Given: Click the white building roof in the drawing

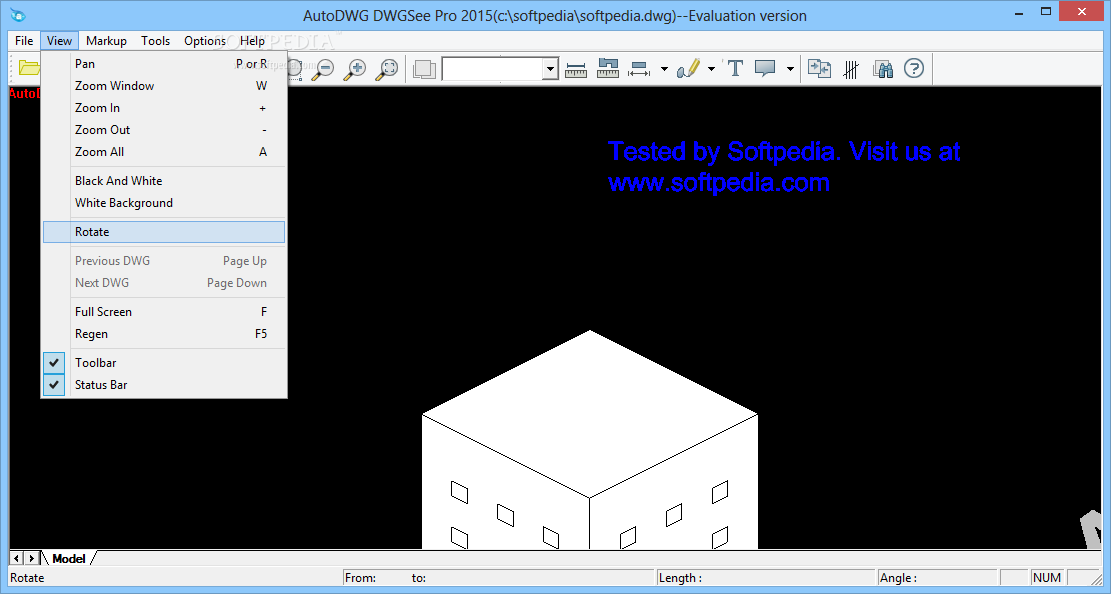Looking at the screenshot, I should [x=590, y=413].
